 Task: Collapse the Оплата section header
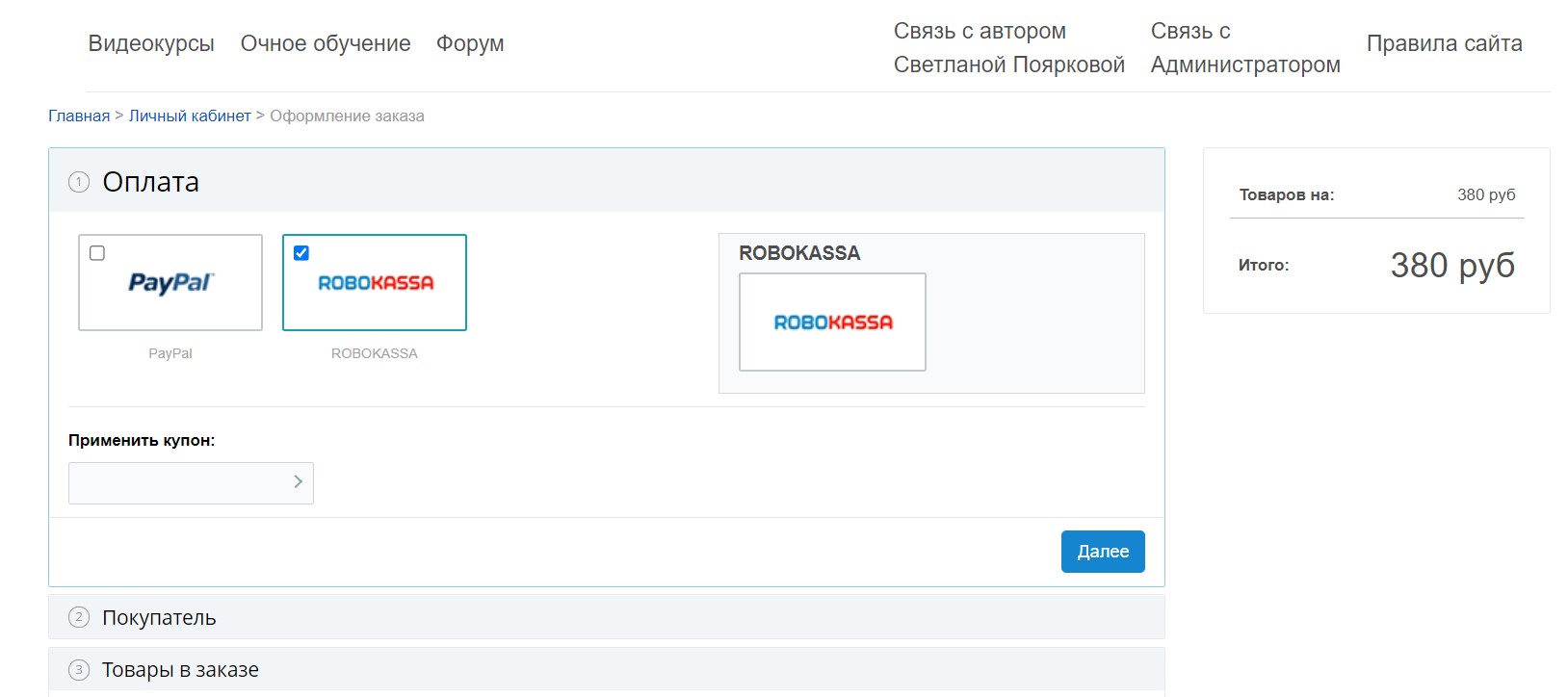click(x=150, y=182)
